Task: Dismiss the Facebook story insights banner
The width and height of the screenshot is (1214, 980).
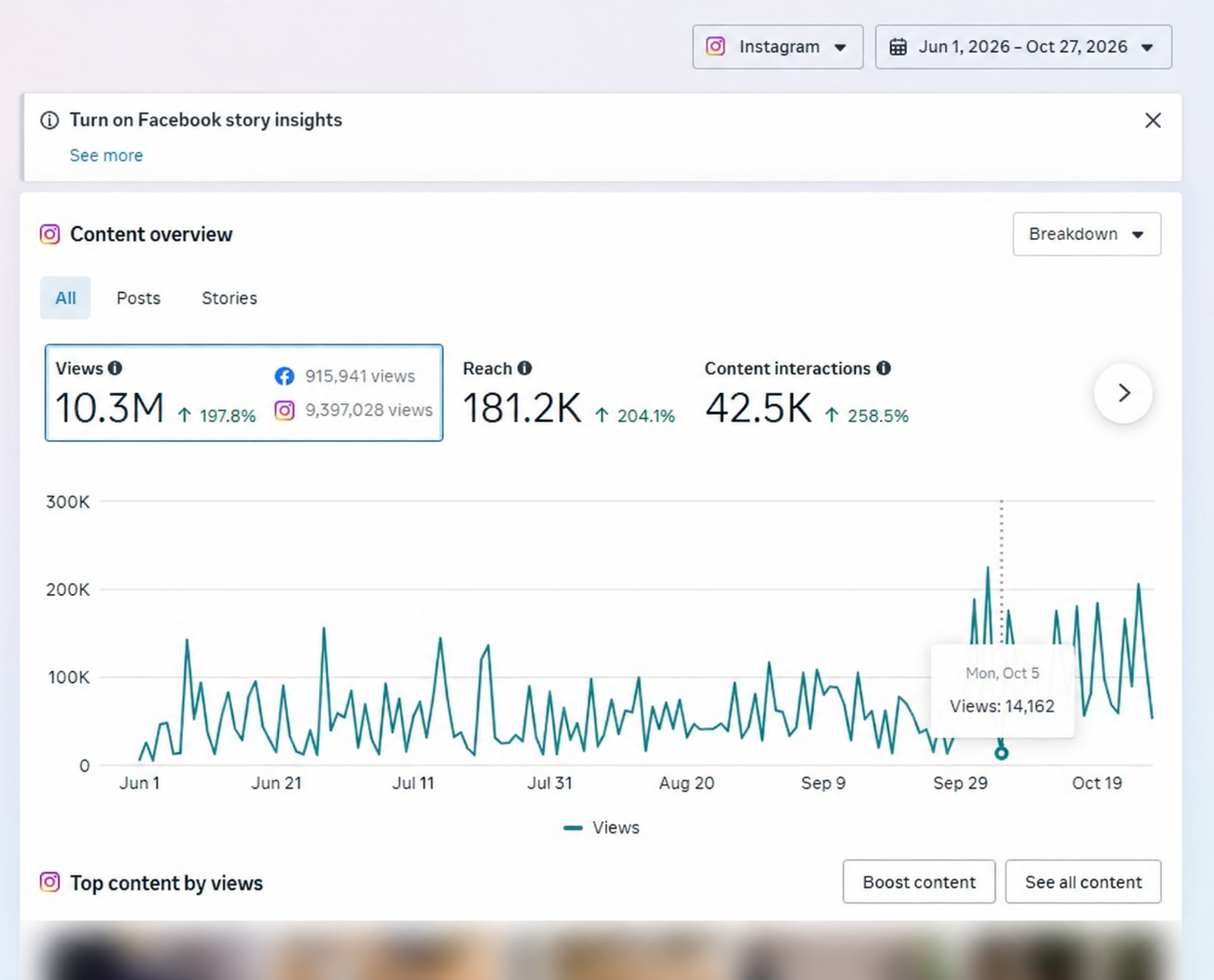Action: coord(1153,121)
